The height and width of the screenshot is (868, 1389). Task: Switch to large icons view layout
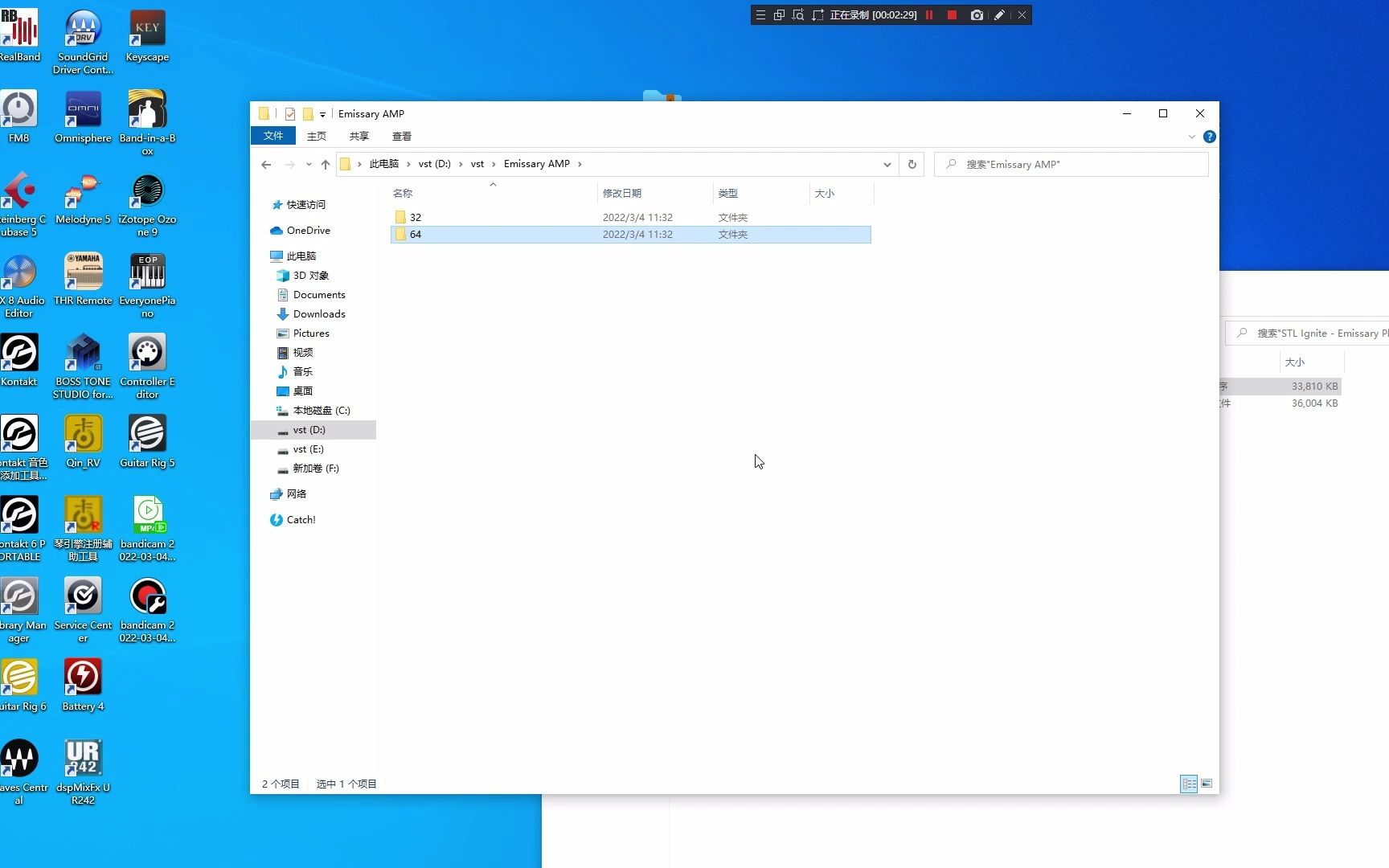click(1207, 784)
